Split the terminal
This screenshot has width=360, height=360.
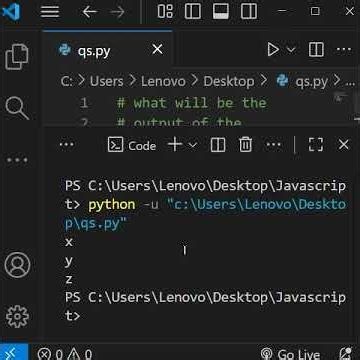coord(218,145)
